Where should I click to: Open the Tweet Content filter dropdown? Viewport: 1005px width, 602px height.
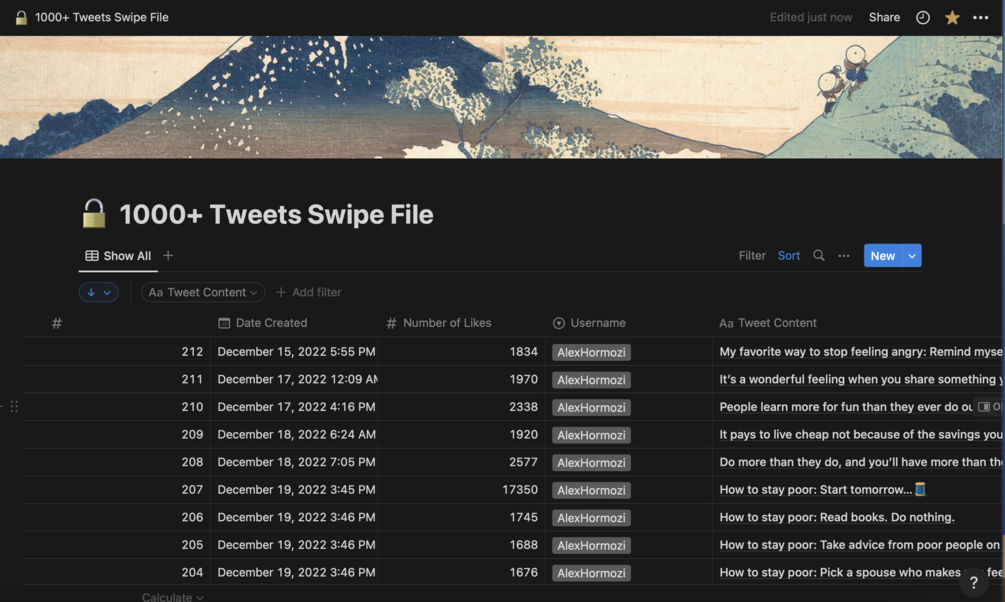click(x=203, y=292)
